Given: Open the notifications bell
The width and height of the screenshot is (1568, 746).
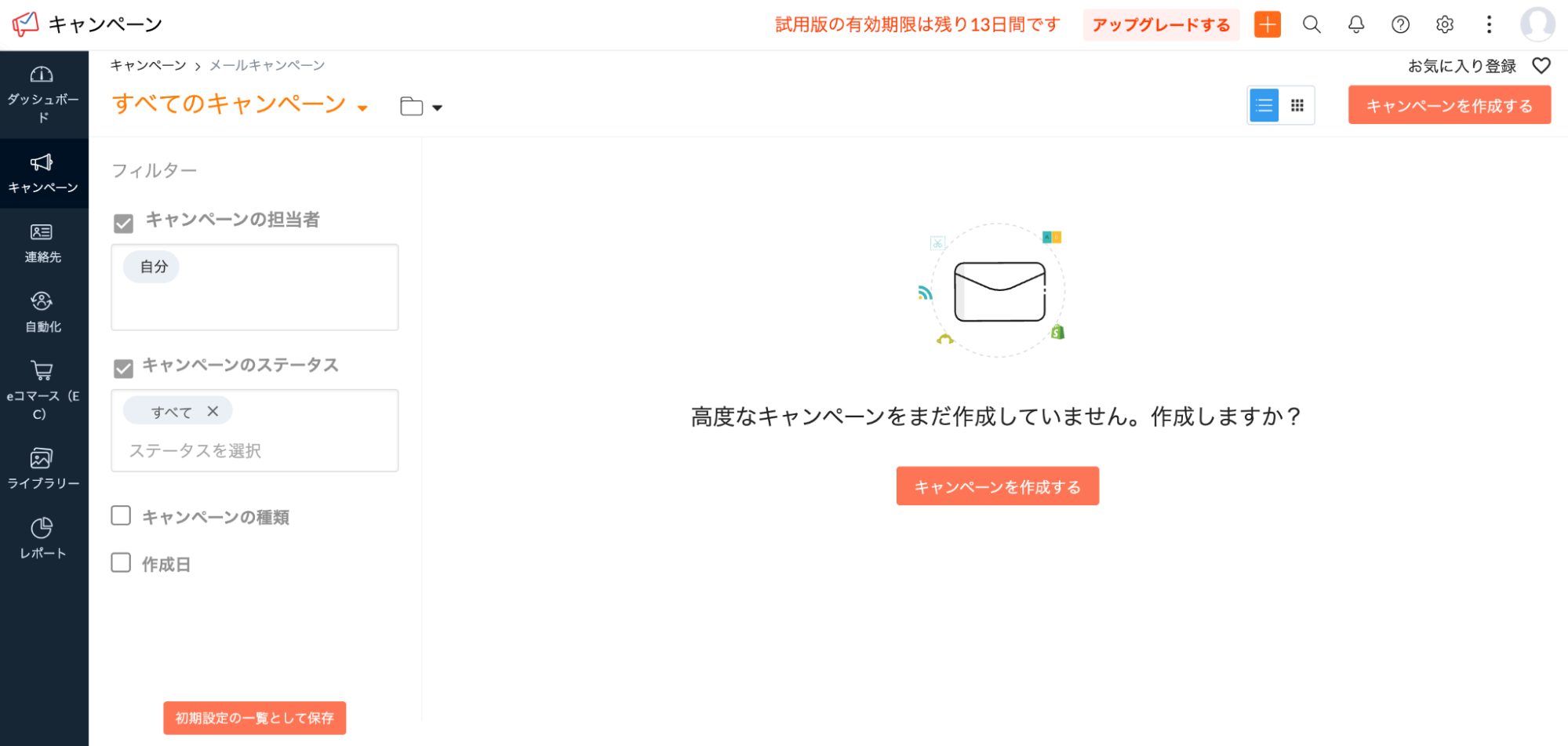Looking at the screenshot, I should point(1355,25).
